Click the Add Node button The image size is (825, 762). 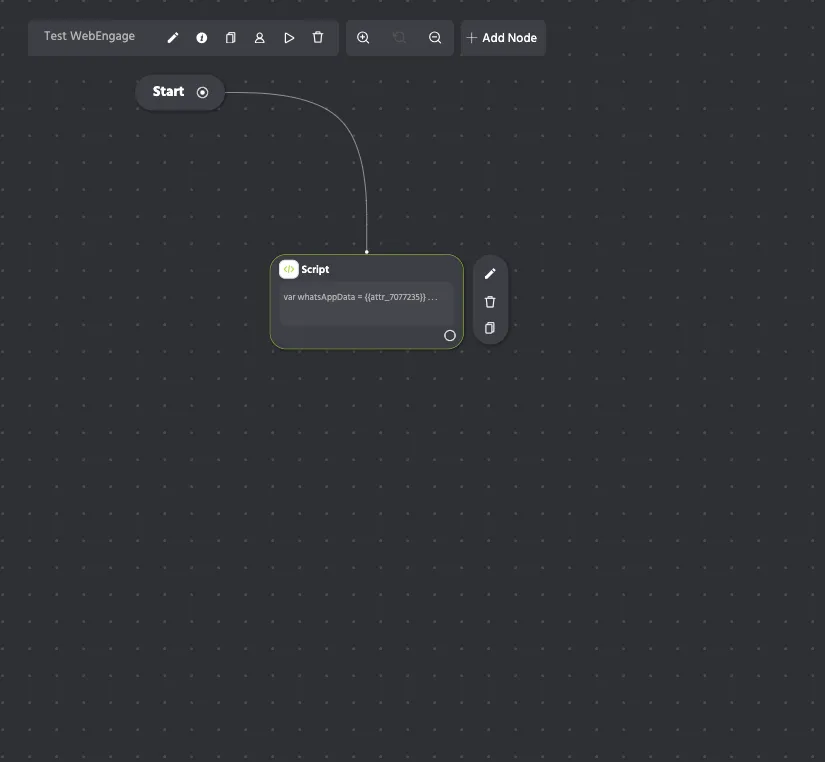[x=503, y=38]
